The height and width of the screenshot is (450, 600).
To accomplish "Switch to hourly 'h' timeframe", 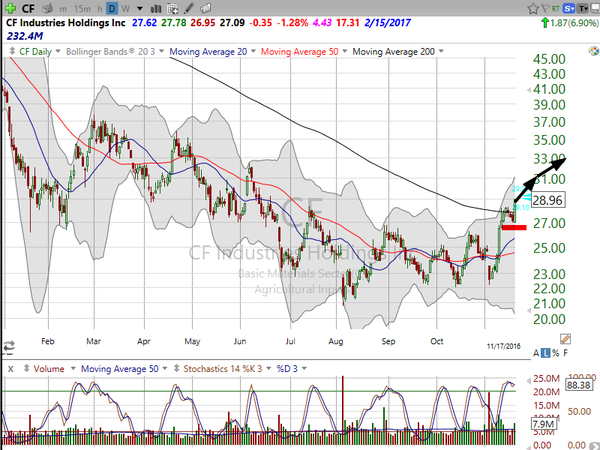I will point(99,8).
